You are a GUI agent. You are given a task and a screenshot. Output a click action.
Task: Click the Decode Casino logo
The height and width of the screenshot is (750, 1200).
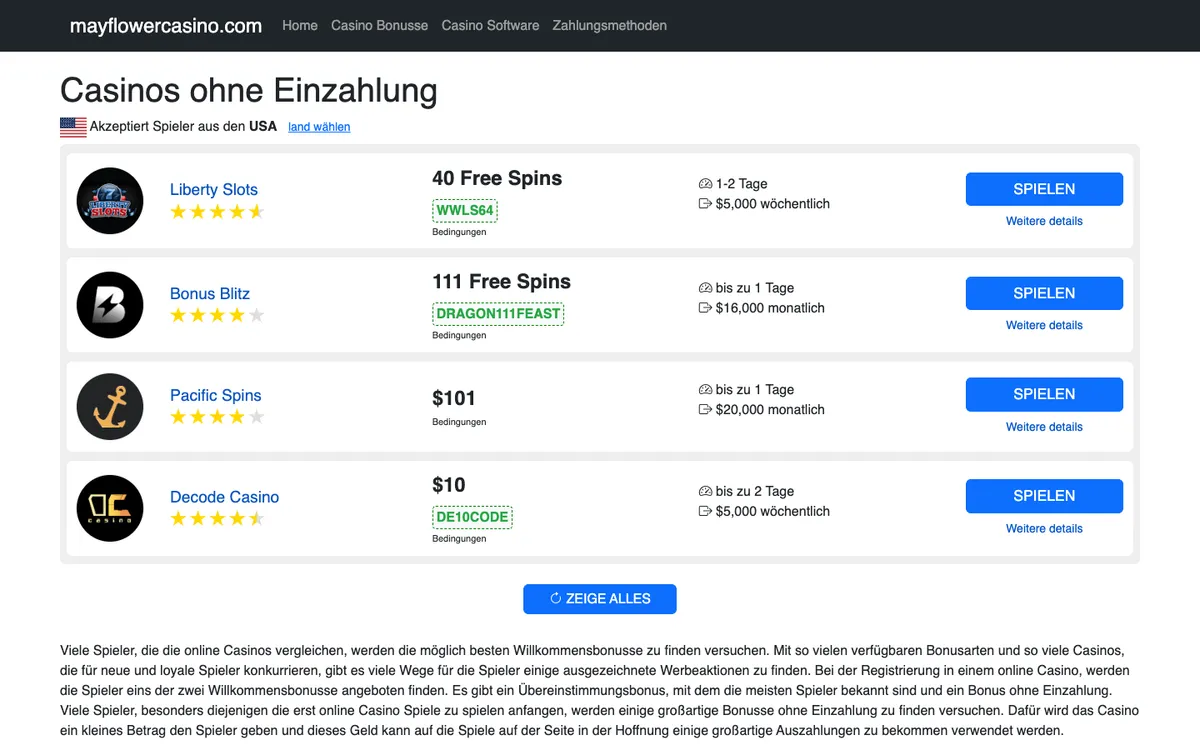(110, 508)
